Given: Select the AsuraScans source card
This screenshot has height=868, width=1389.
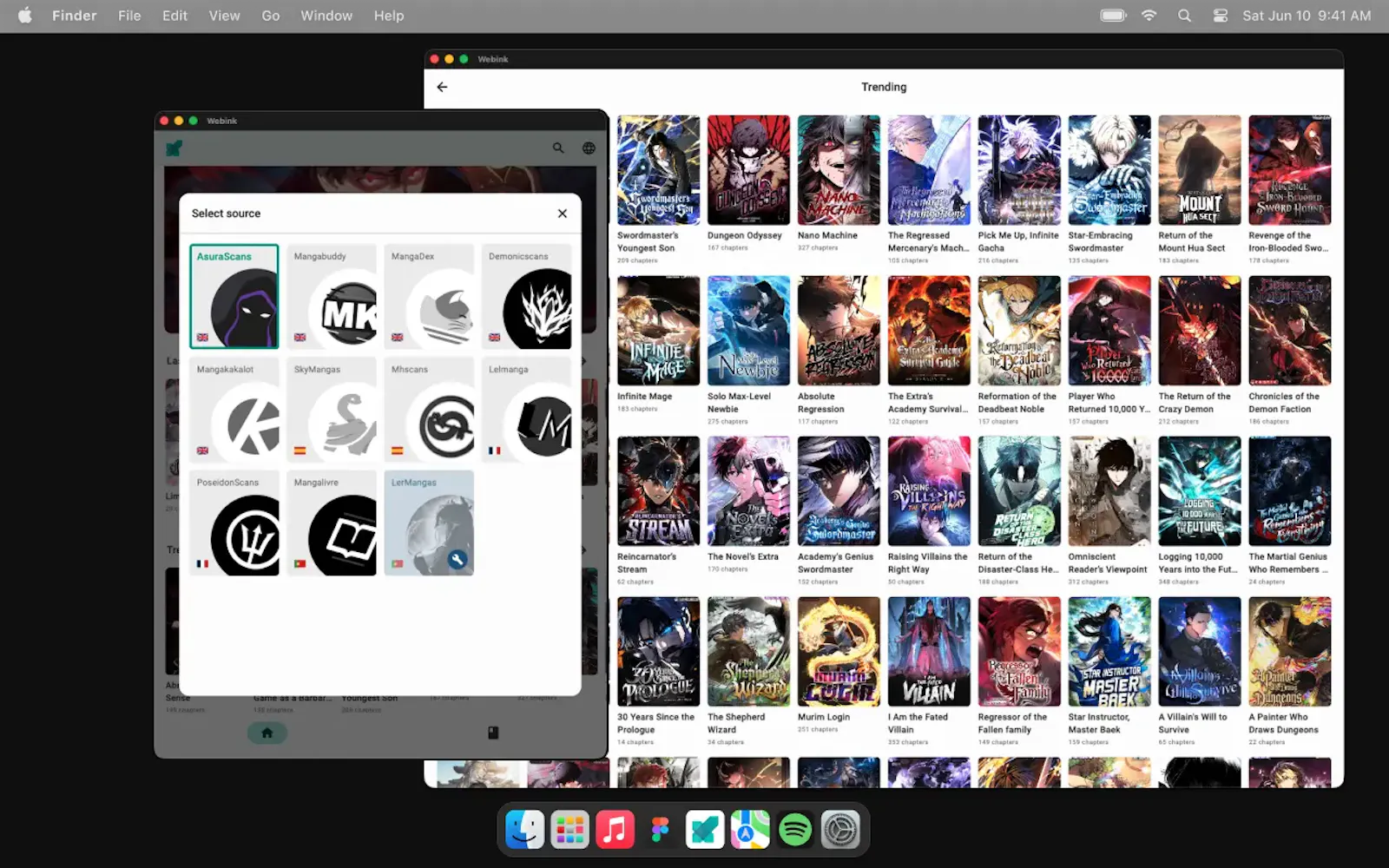Looking at the screenshot, I should coord(234,296).
